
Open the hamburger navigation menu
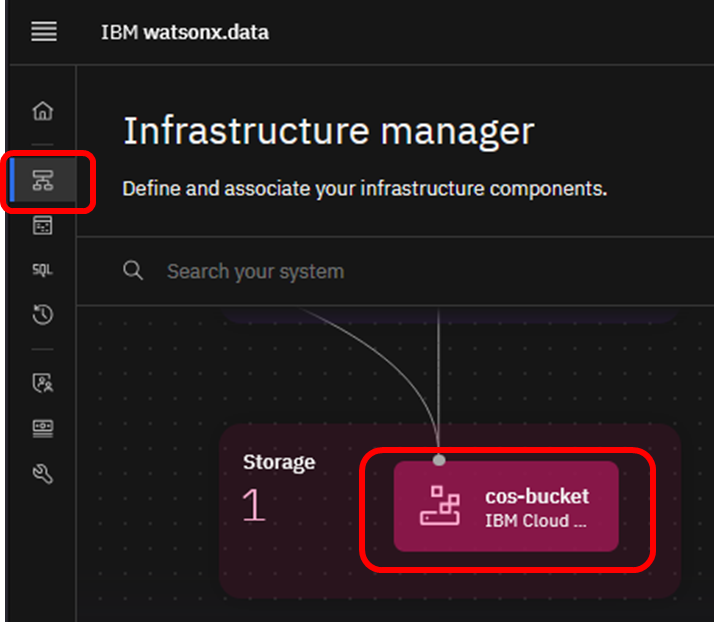pyautogui.click(x=44, y=32)
